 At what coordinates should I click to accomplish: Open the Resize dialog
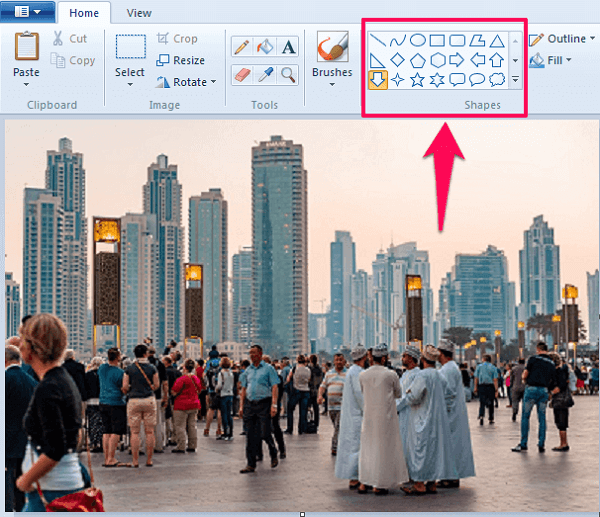[181, 60]
